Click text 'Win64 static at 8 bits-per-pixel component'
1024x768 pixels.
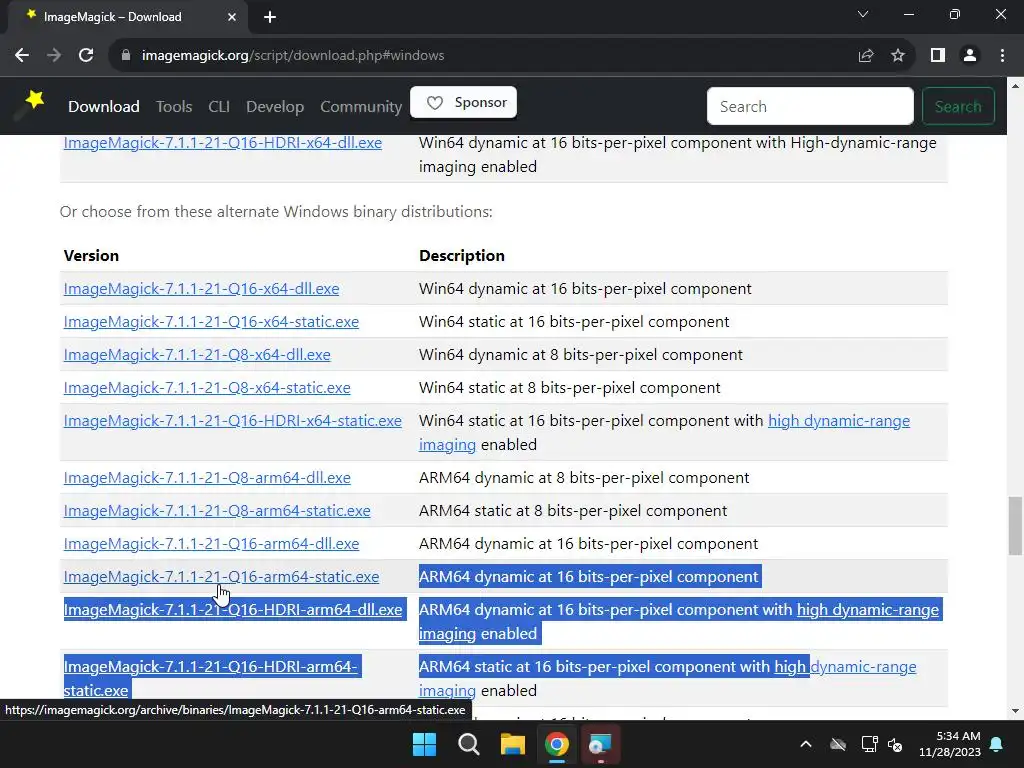569,388
